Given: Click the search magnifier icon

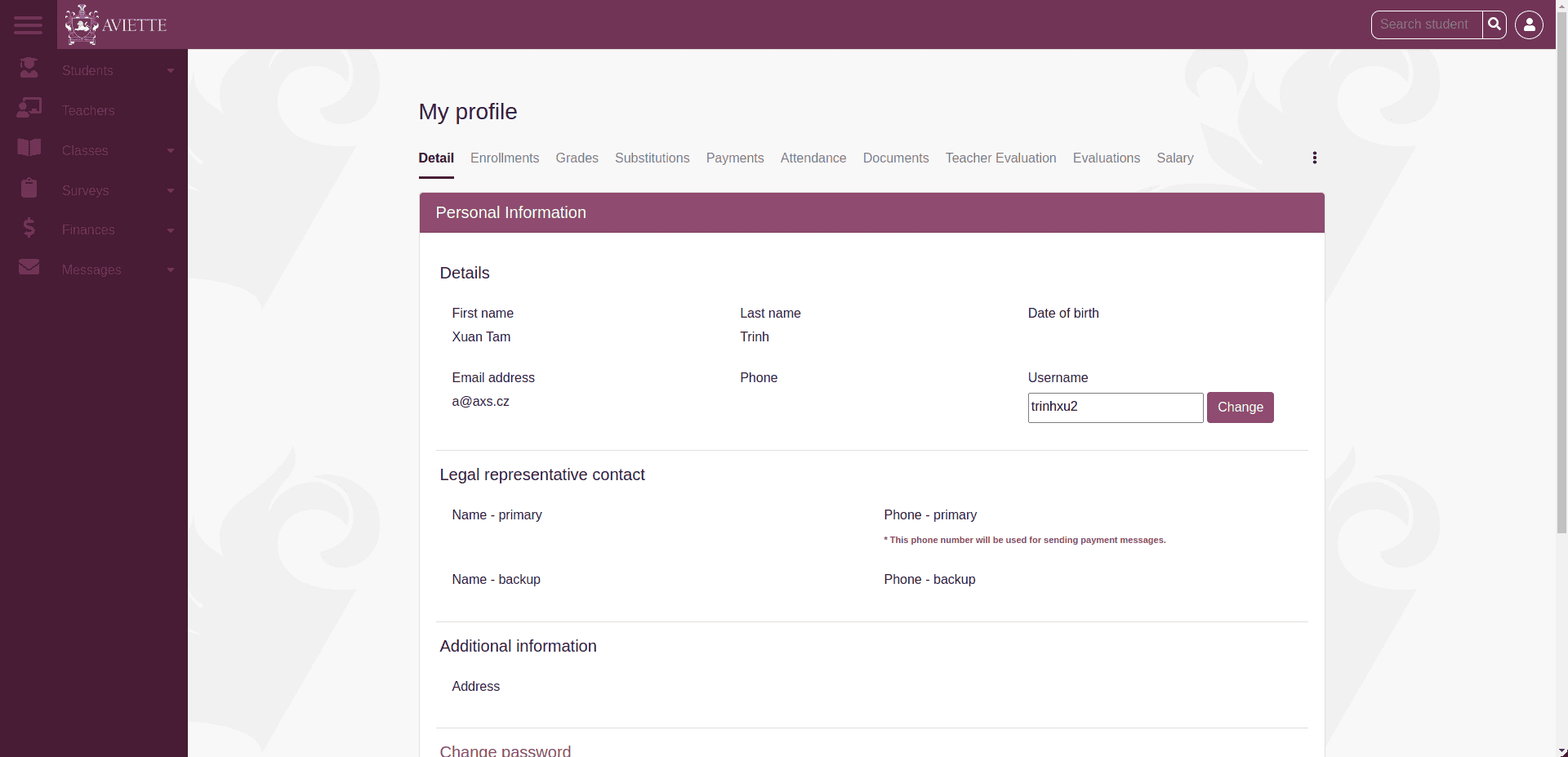Looking at the screenshot, I should coord(1496,24).
